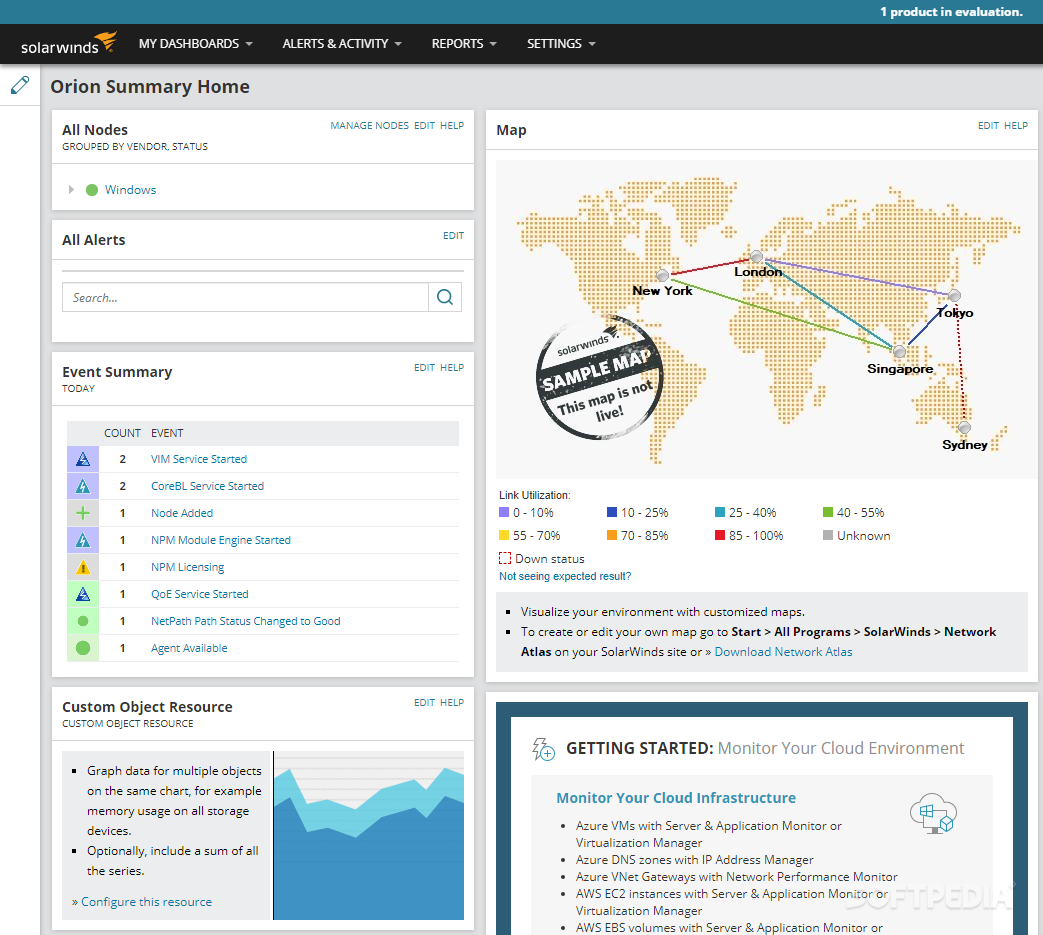Click the alerts search magnifier icon
This screenshot has width=1043, height=935.
click(x=445, y=297)
